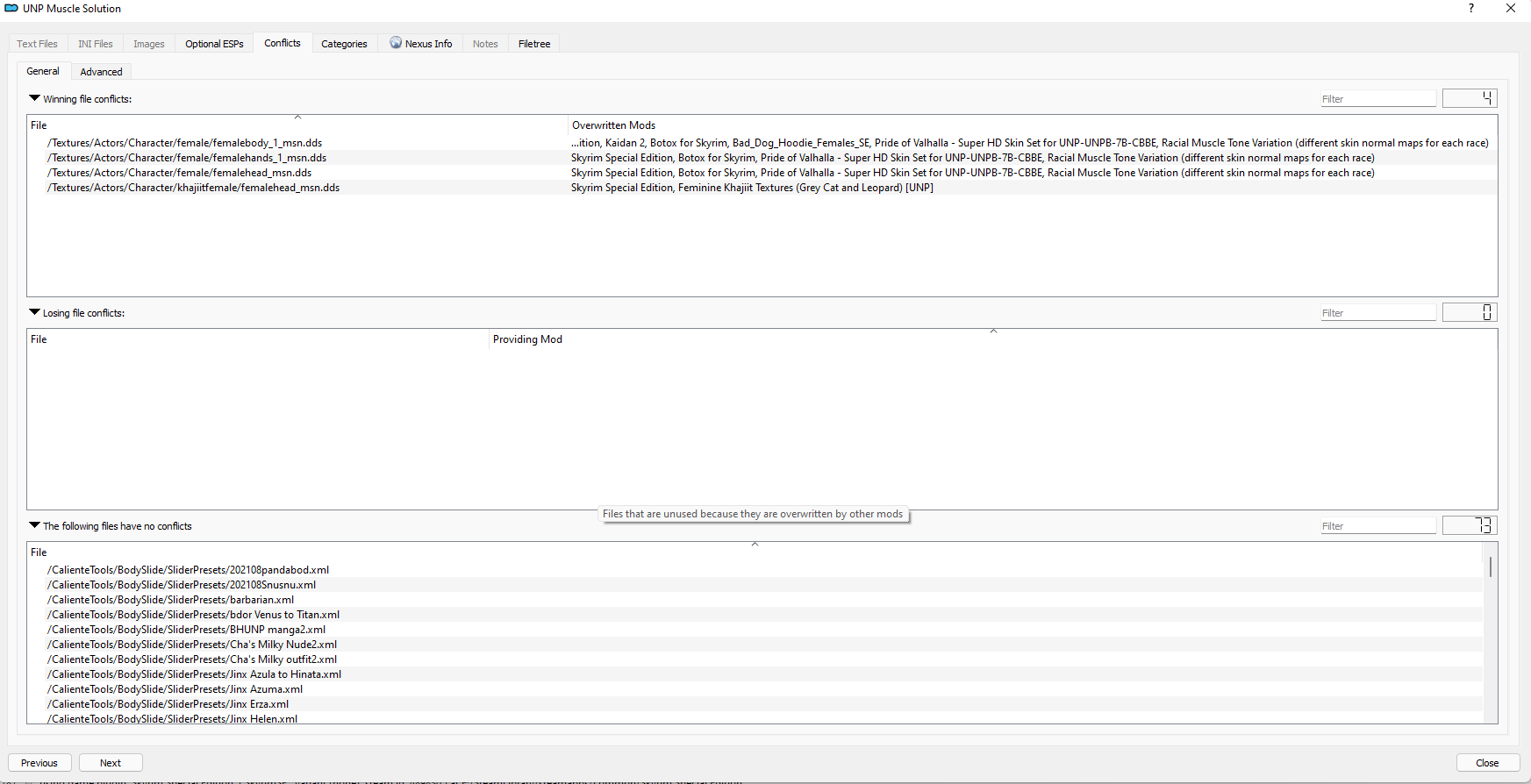Switch to the Categories tab

click(344, 44)
